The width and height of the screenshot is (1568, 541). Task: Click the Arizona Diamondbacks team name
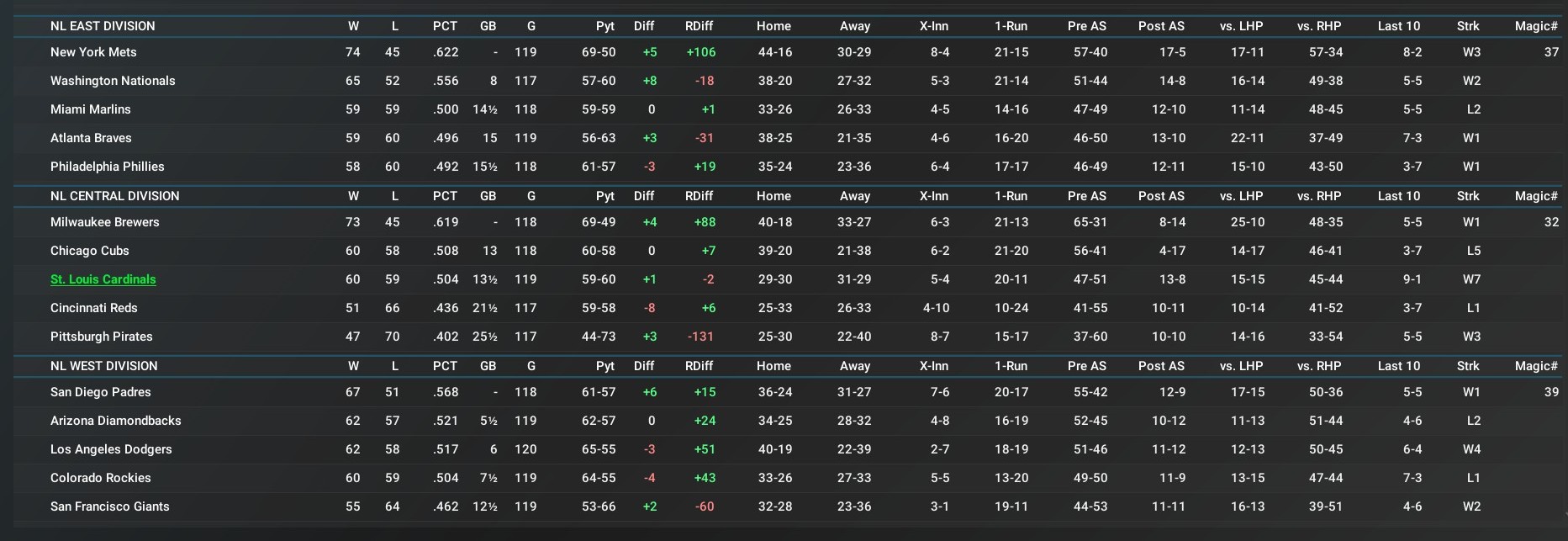click(x=116, y=421)
